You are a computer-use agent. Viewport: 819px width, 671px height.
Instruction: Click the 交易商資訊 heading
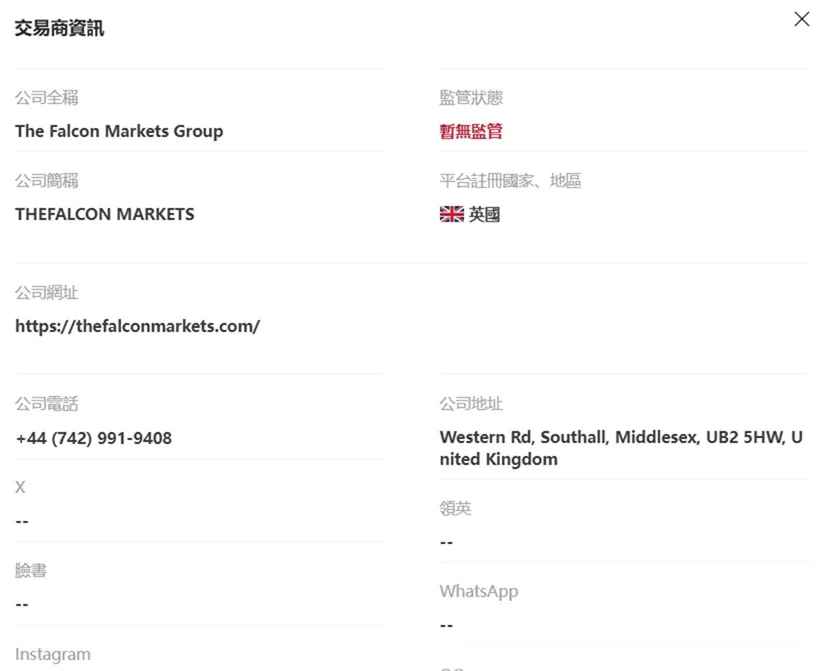[x=60, y=28]
